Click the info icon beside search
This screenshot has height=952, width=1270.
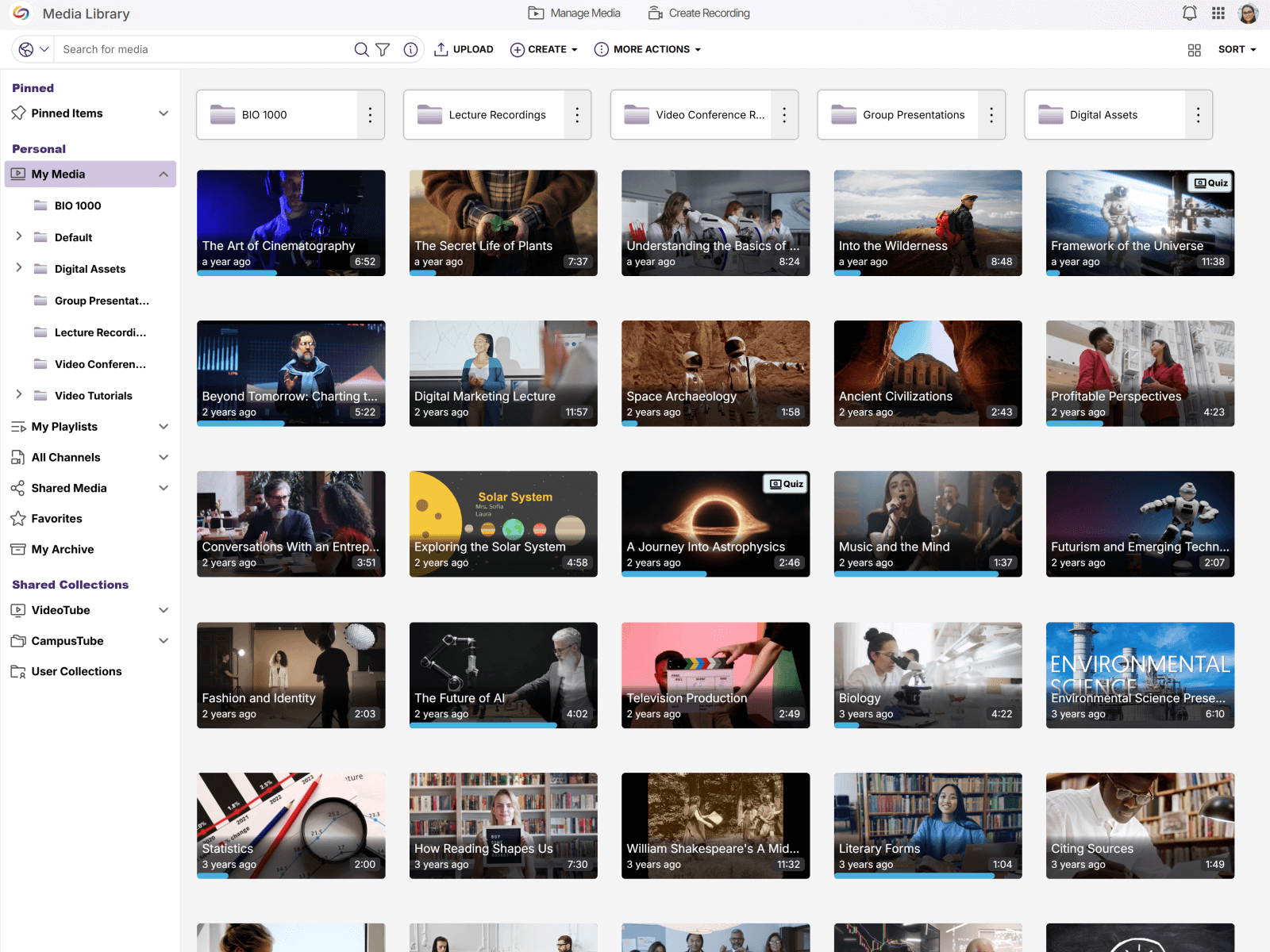point(410,49)
